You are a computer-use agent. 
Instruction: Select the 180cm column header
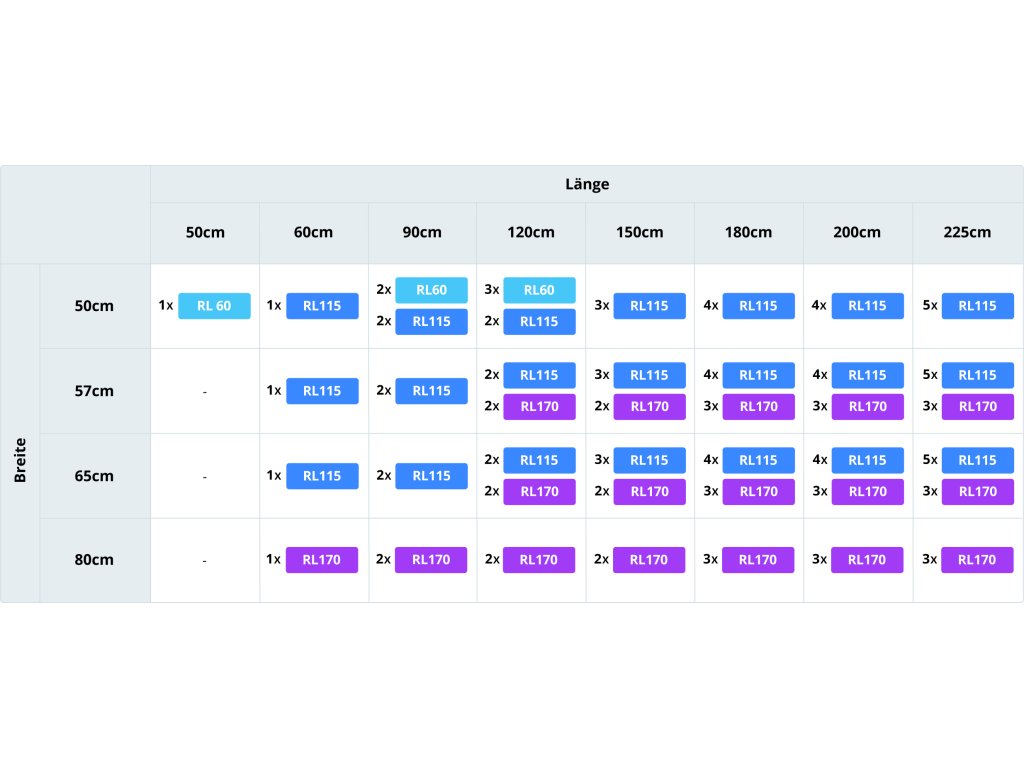pos(749,232)
